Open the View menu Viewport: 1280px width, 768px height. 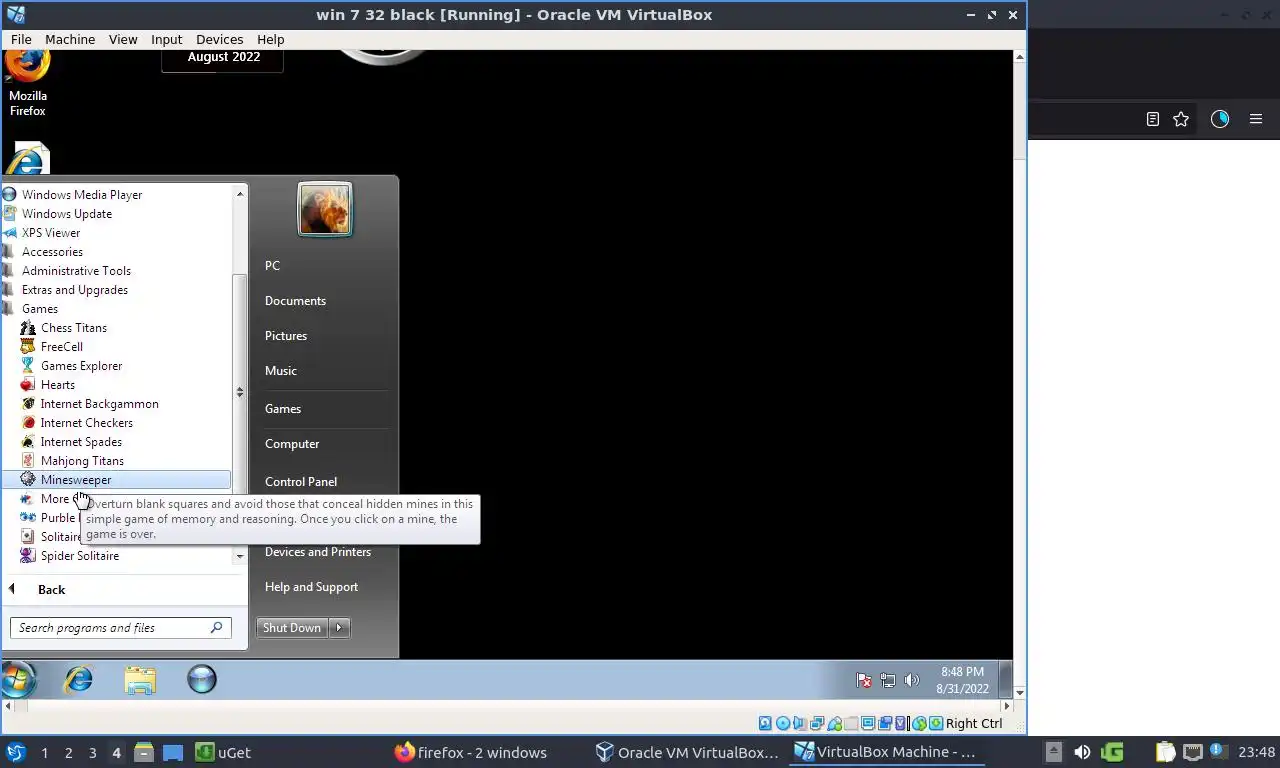(123, 39)
